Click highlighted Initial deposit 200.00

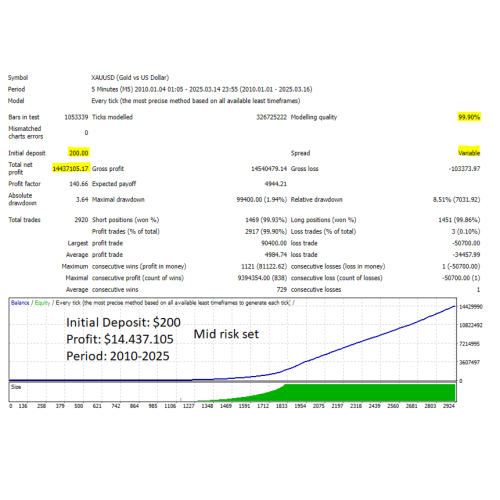pyautogui.click(x=79, y=153)
